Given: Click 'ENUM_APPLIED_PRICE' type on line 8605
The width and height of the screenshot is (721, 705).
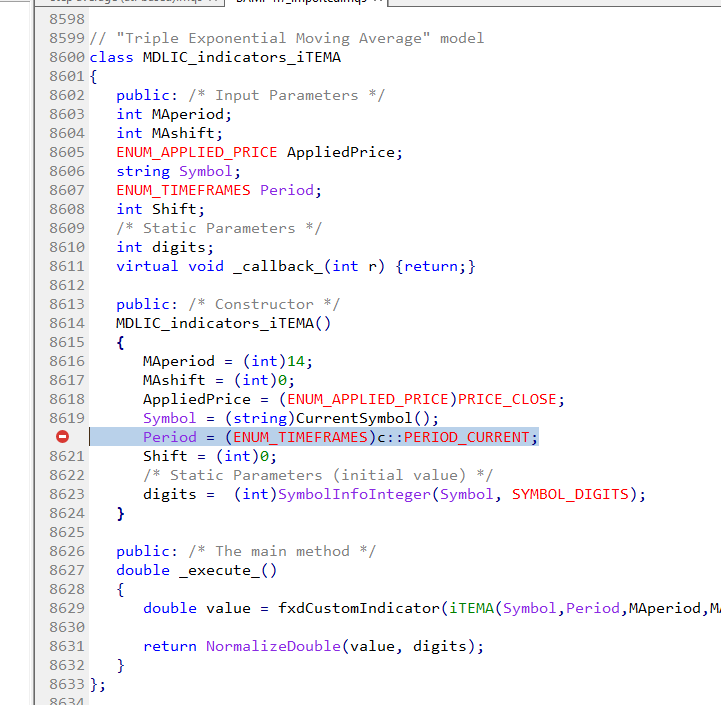Looking at the screenshot, I should (x=197, y=152).
